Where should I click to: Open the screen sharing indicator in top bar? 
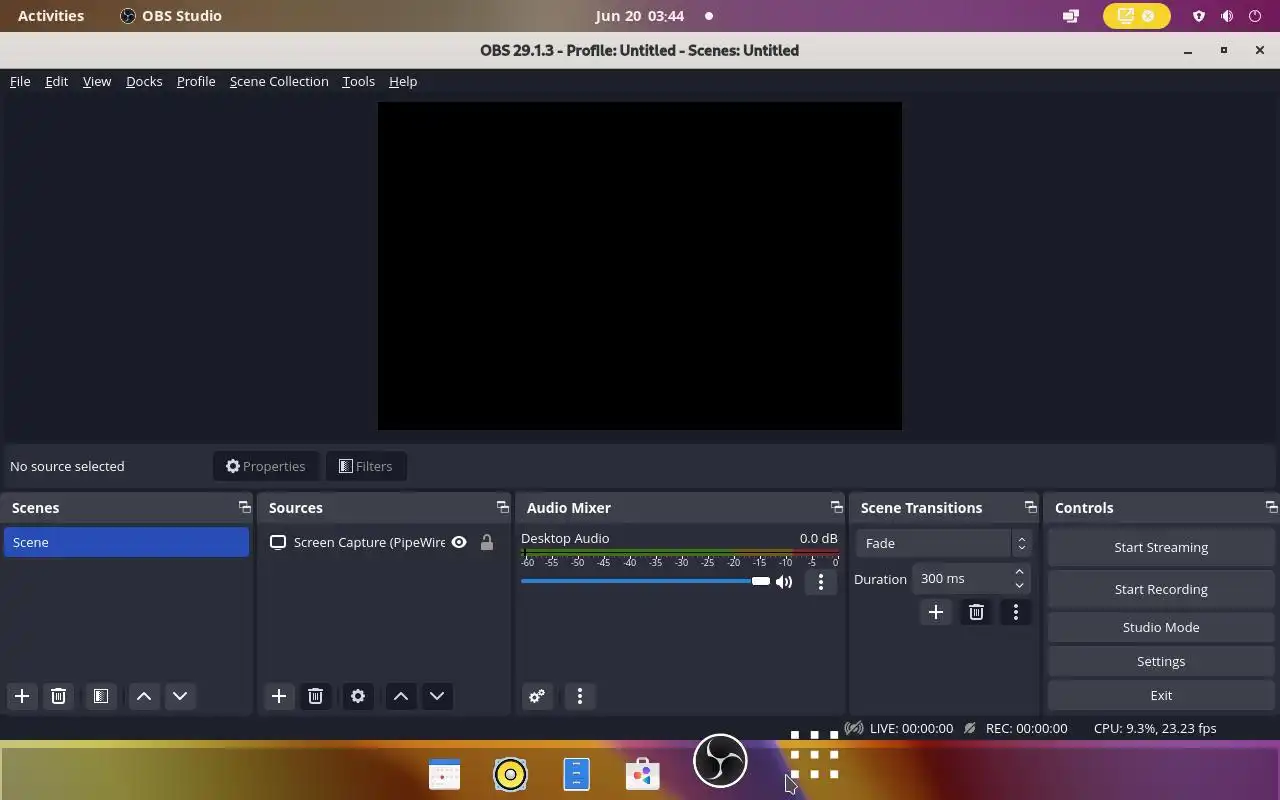(1136, 16)
